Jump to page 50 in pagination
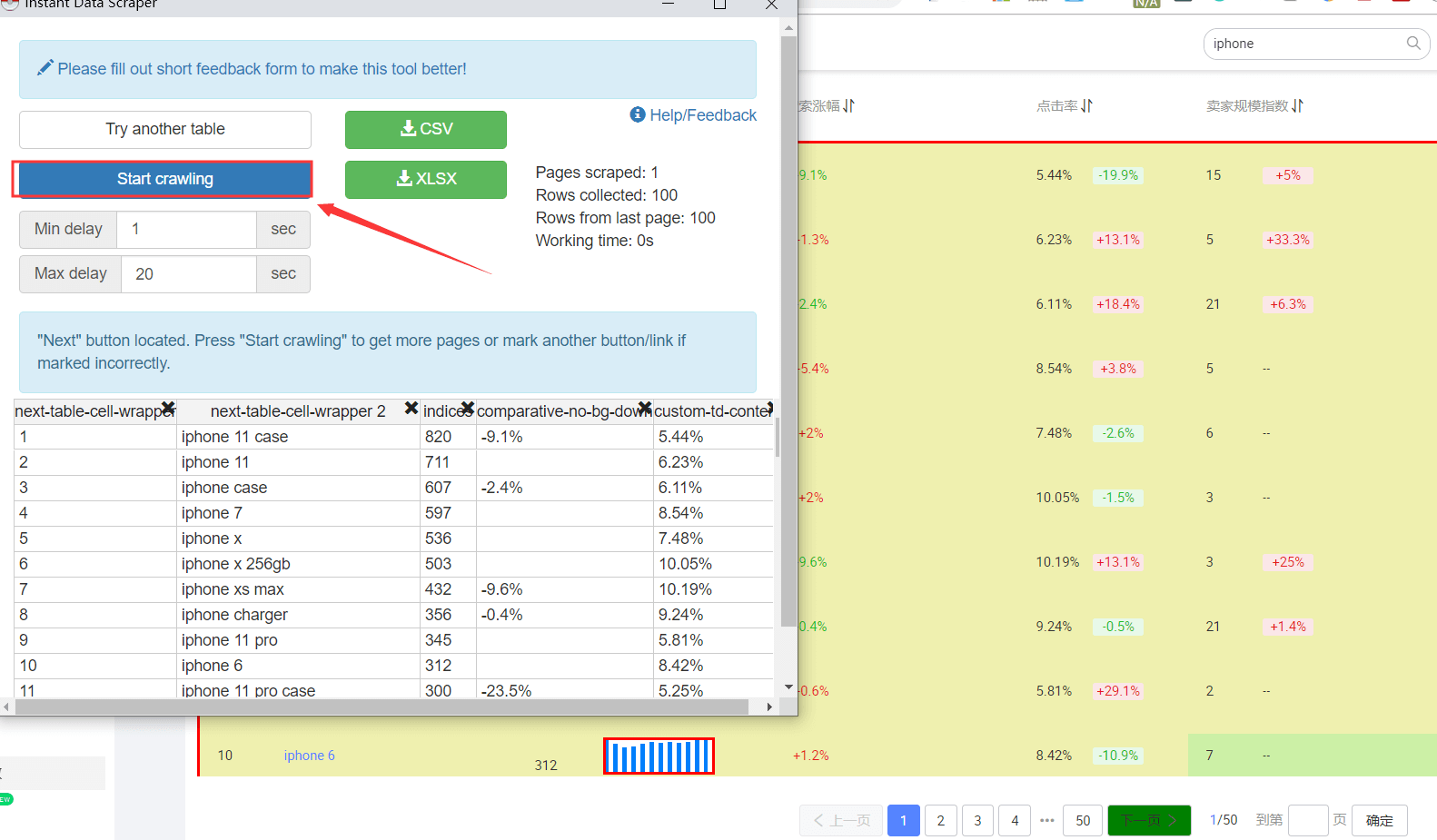The width and height of the screenshot is (1437, 840). point(1083,820)
